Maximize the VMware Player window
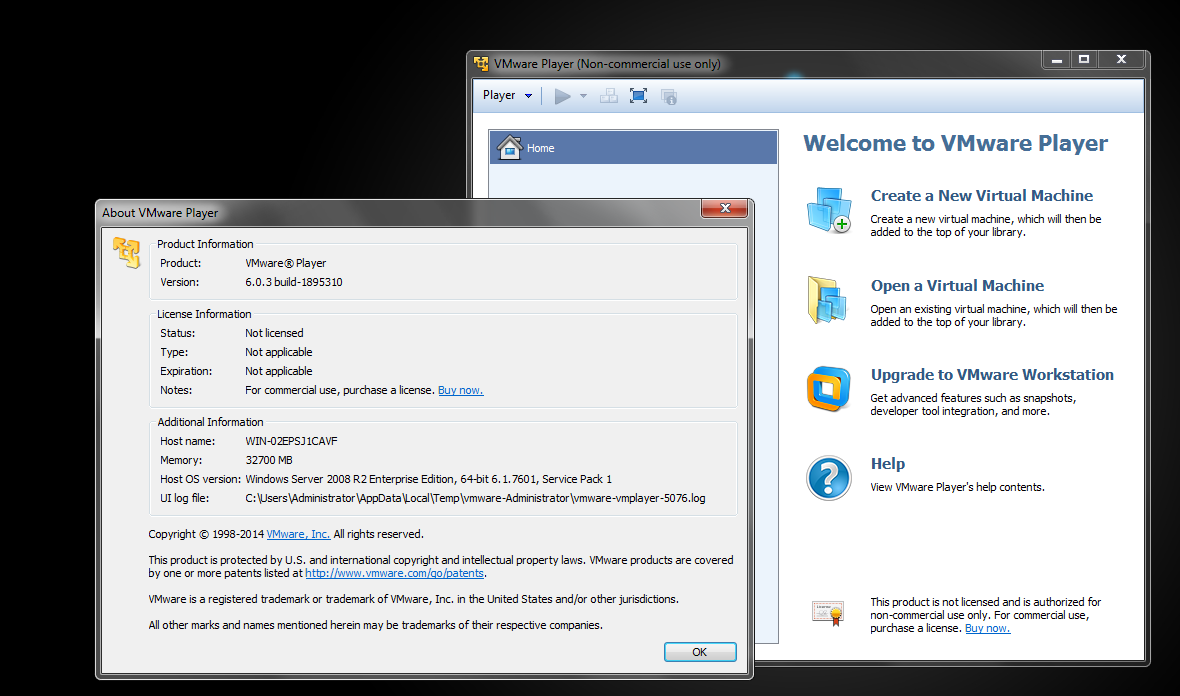The width and height of the screenshot is (1180, 696). [x=1084, y=59]
